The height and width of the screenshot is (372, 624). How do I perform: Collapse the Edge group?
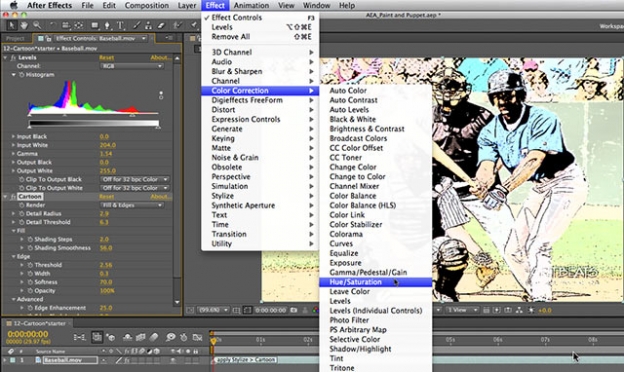(x=14, y=257)
